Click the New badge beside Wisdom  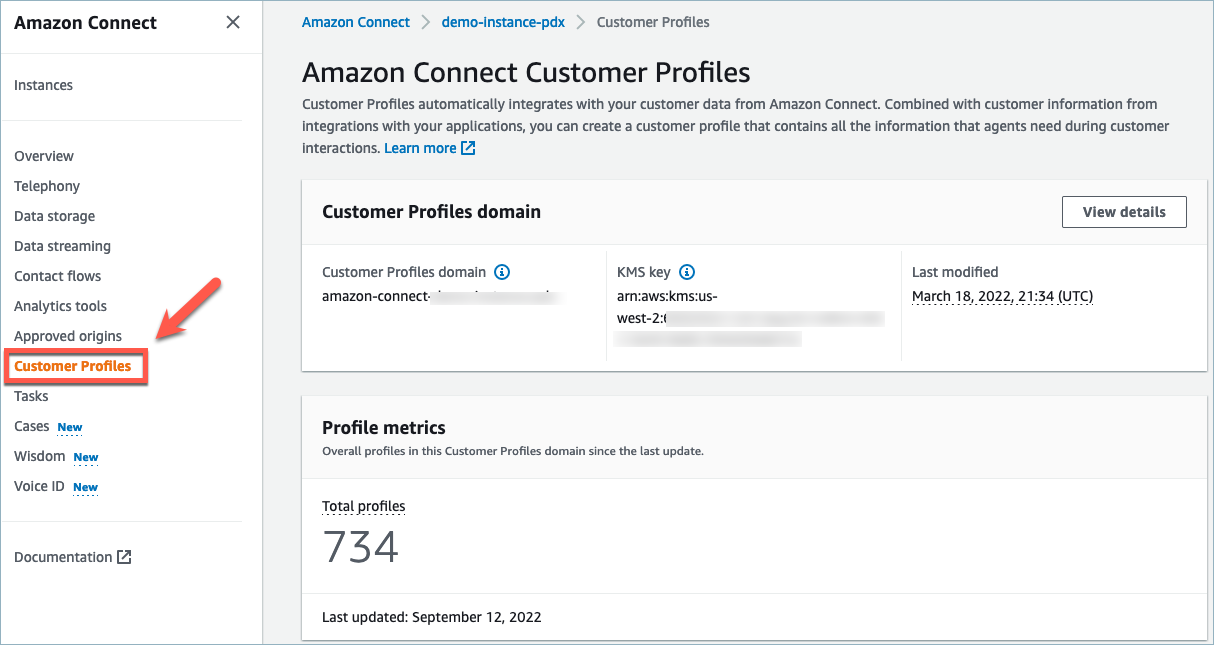[86, 457]
